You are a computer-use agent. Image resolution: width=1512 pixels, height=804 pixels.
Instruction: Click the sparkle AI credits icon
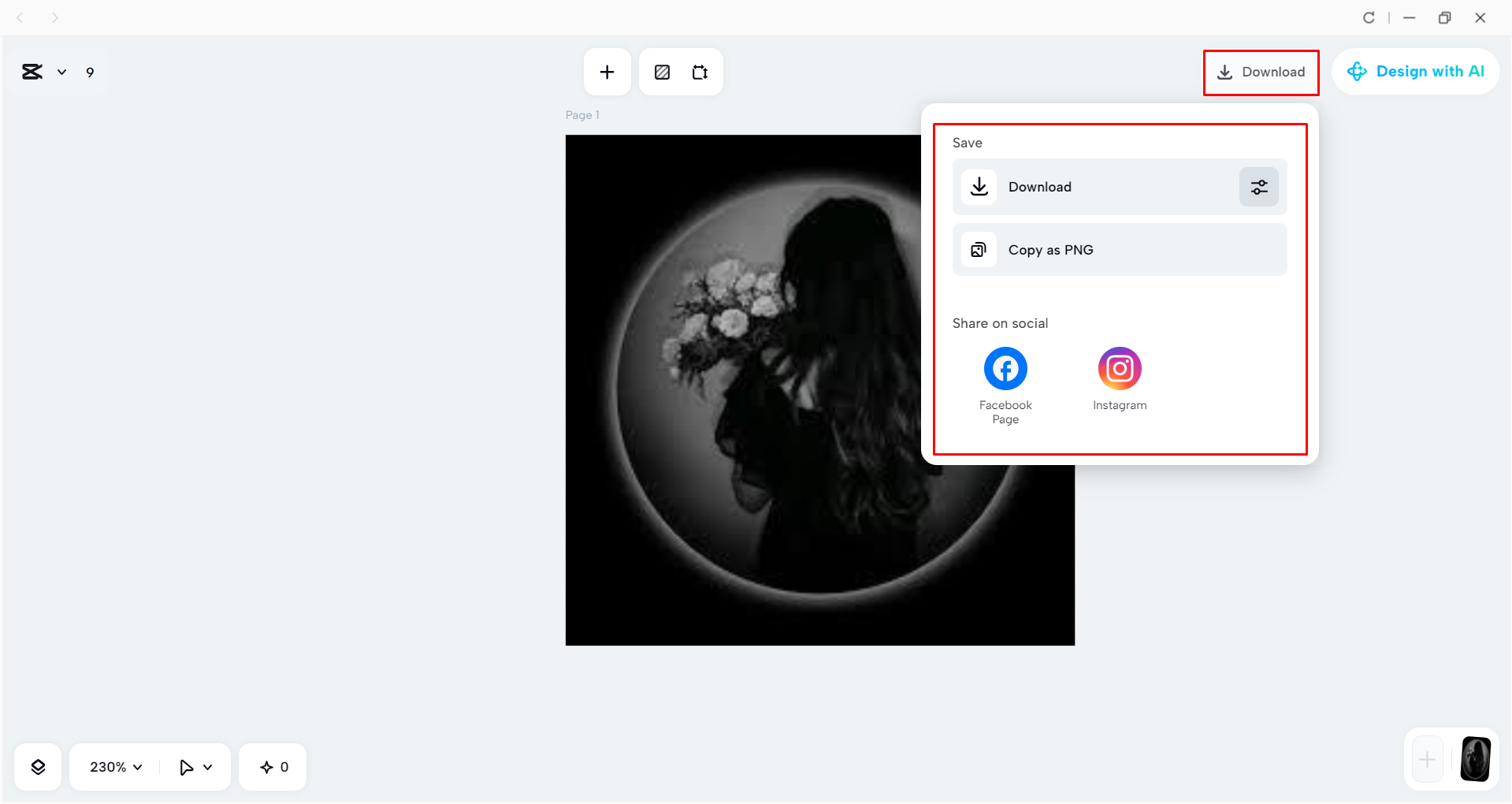[x=266, y=766]
